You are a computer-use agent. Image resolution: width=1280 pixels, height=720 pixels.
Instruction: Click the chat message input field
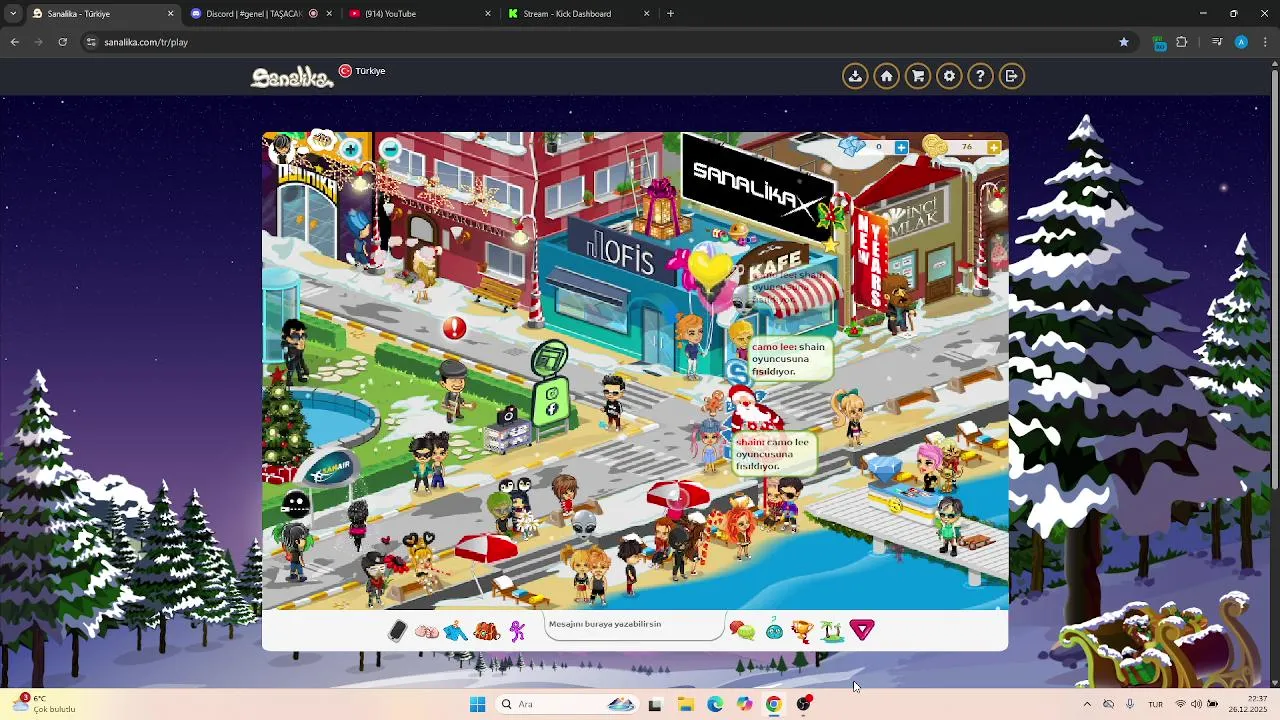tap(635, 626)
